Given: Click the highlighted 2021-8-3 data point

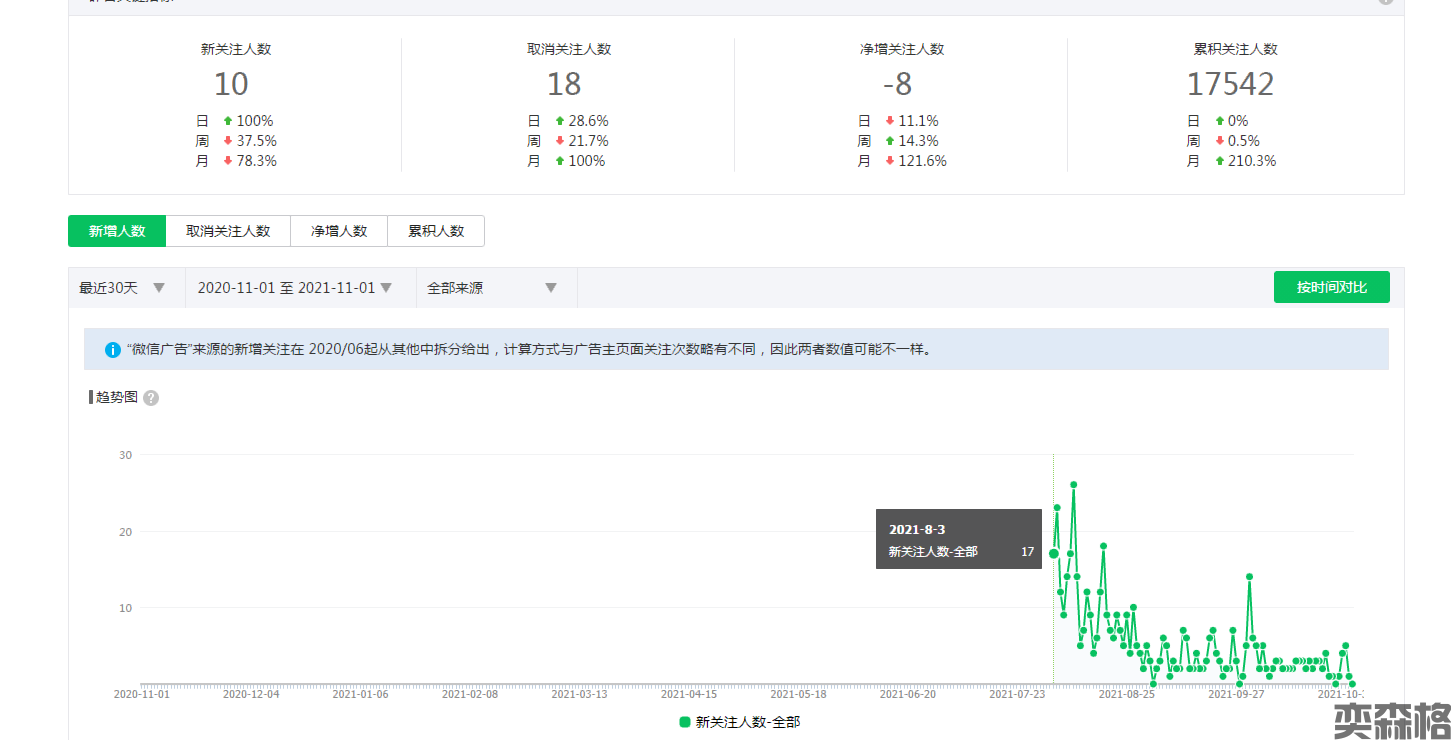Looking at the screenshot, I should pos(1053,553).
